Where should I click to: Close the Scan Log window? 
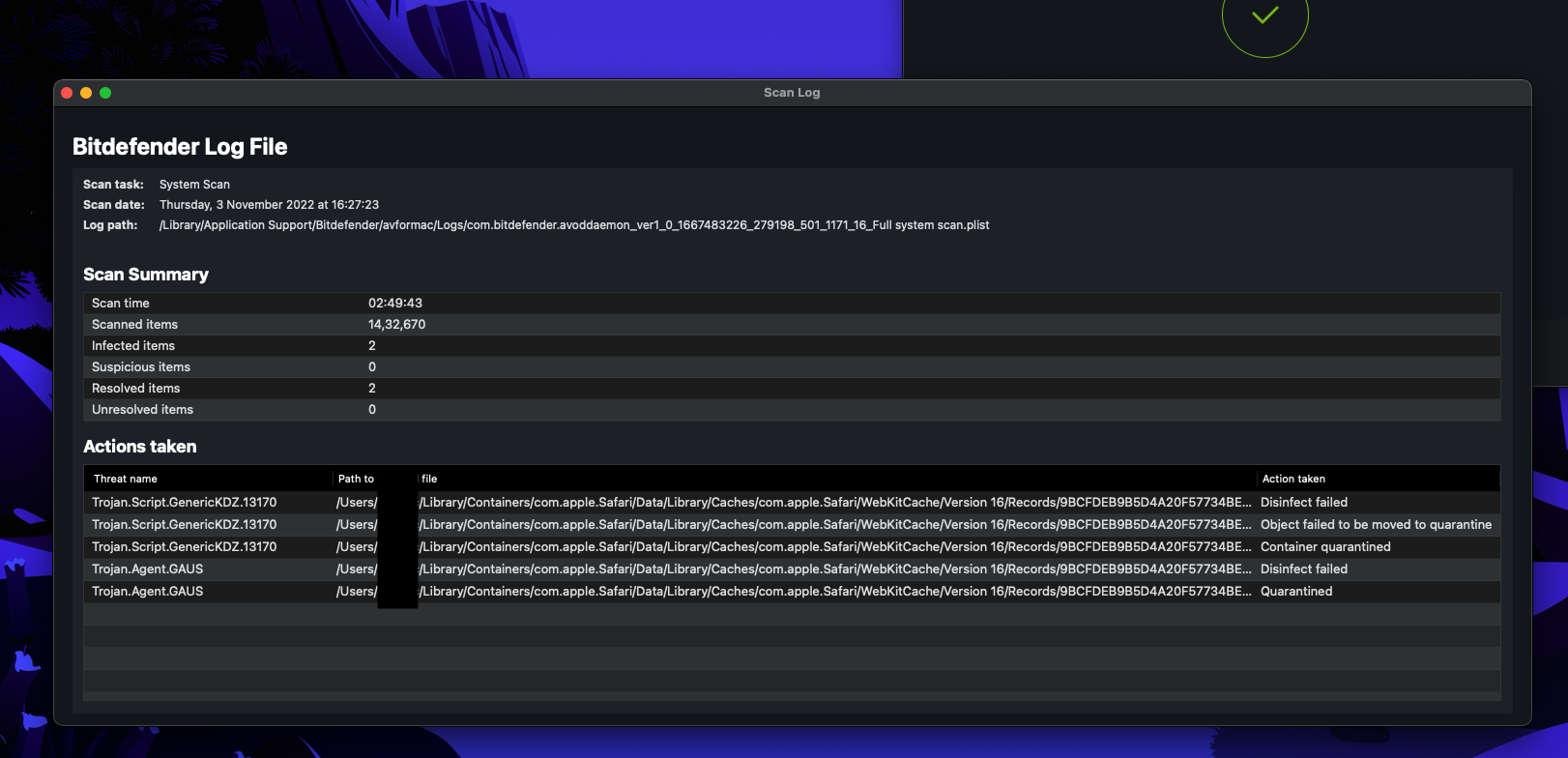(67, 93)
